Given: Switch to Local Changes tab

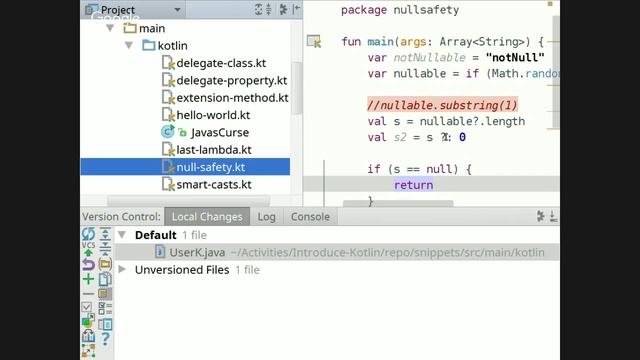Looking at the screenshot, I should click(207, 217).
